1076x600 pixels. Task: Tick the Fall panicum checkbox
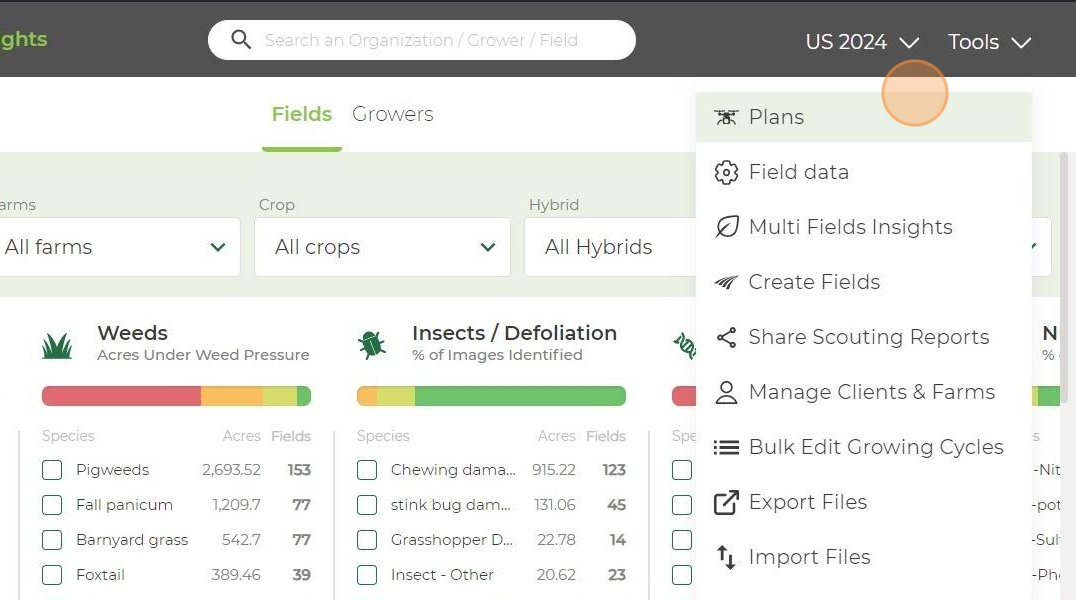[52, 505]
